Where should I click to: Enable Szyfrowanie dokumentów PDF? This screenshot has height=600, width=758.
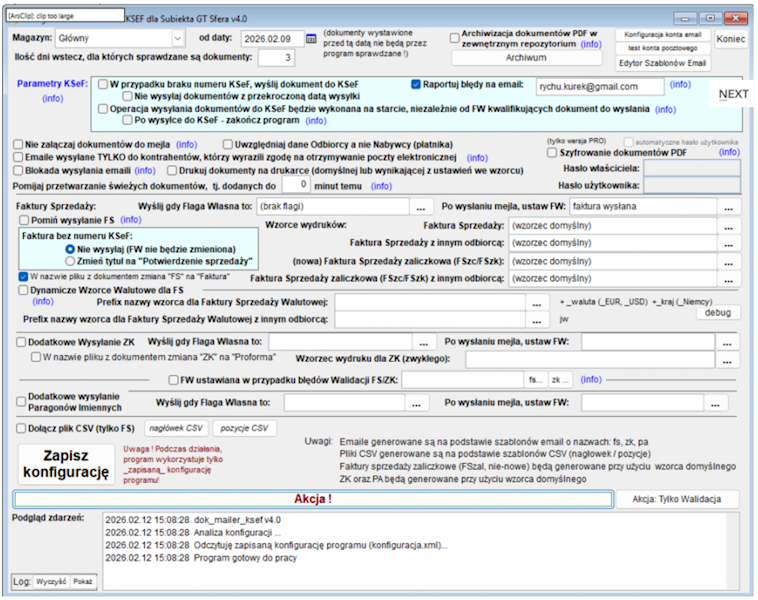click(x=551, y=153)
